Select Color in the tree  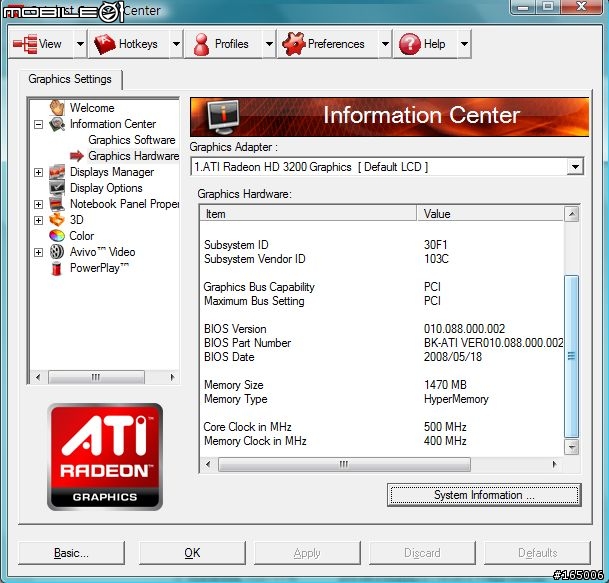point(82,236)
